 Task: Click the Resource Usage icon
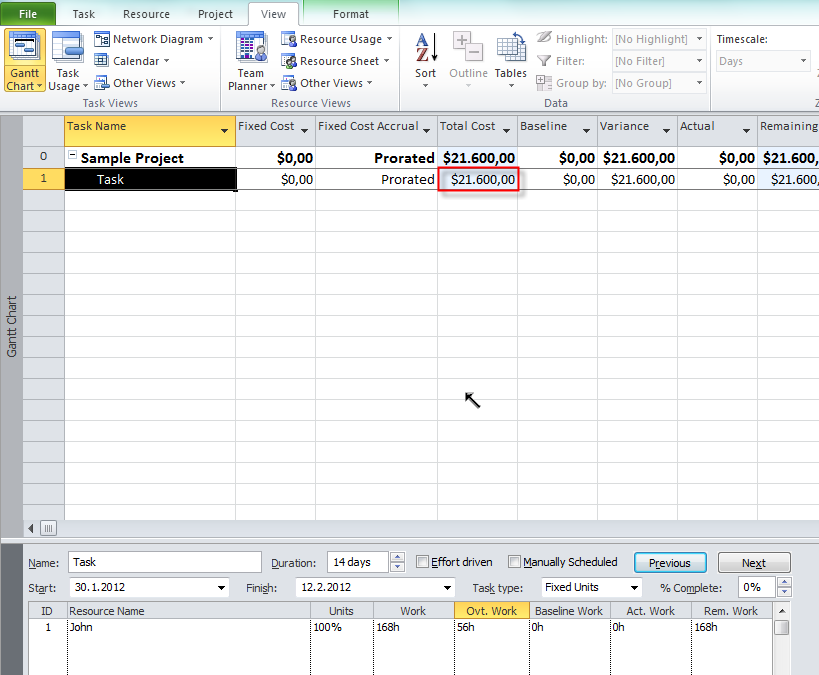pos(289,39)
